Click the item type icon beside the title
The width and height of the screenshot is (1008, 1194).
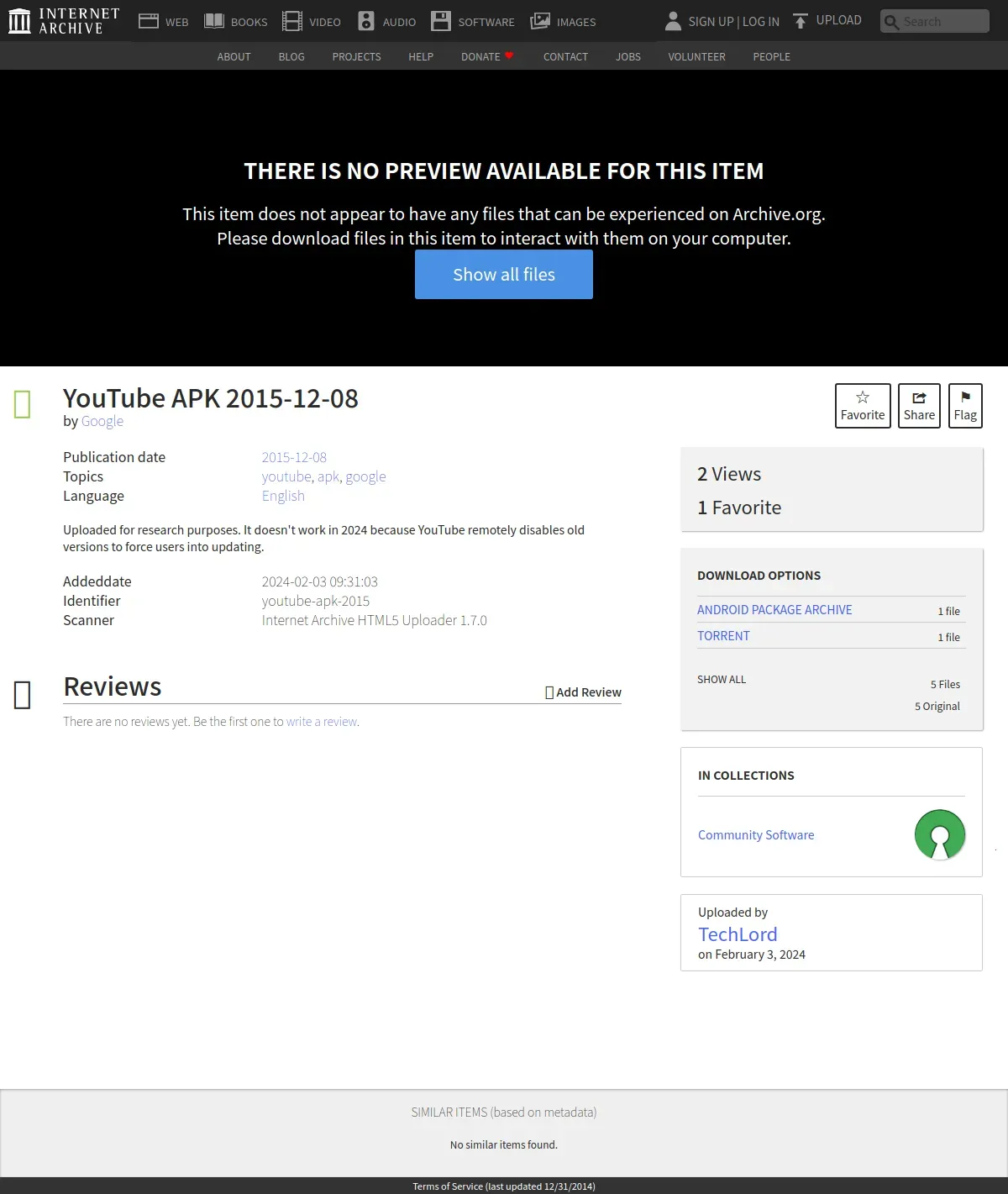[23, 404]
